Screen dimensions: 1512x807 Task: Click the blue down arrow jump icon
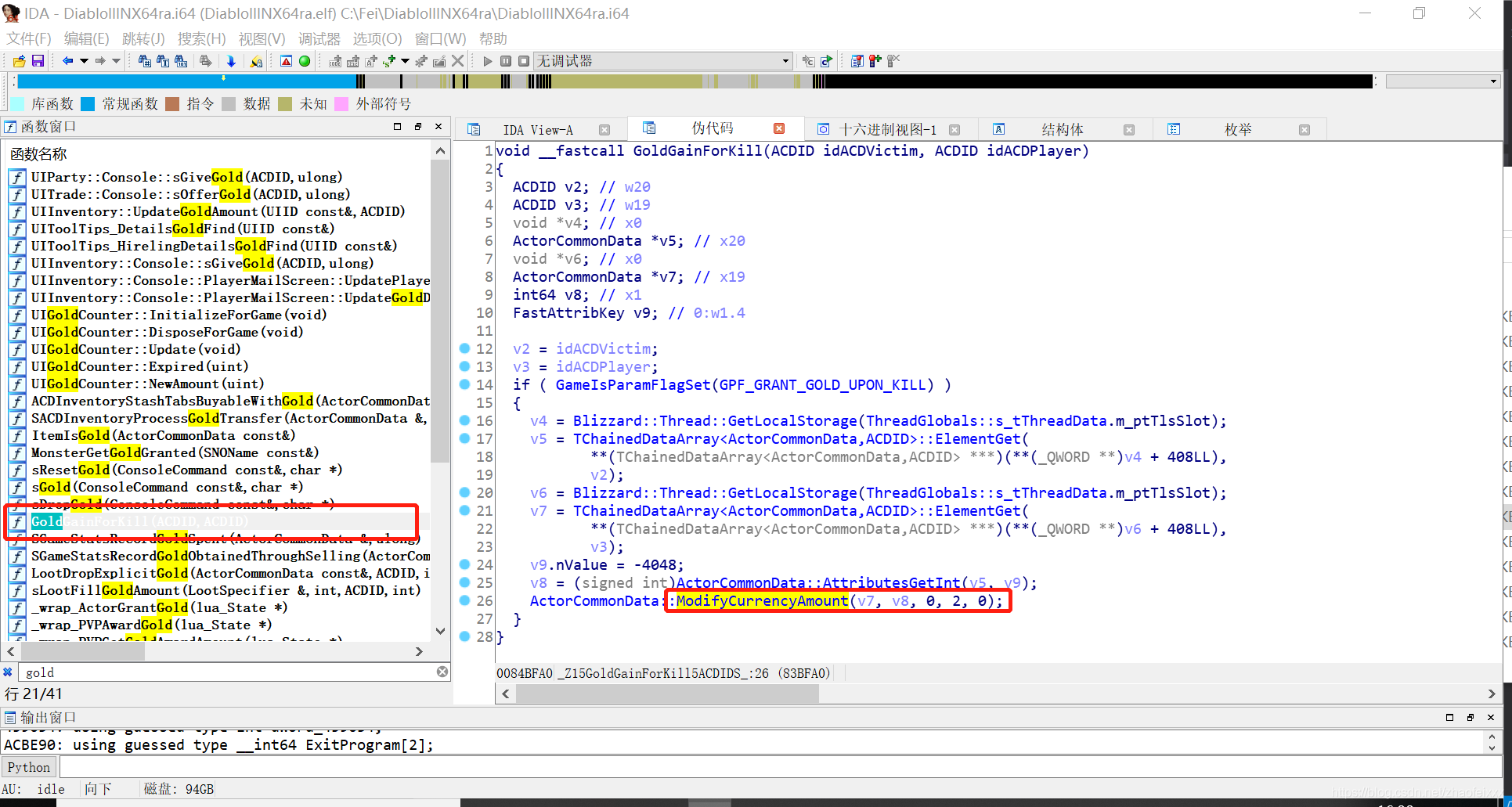pos(231,61)
